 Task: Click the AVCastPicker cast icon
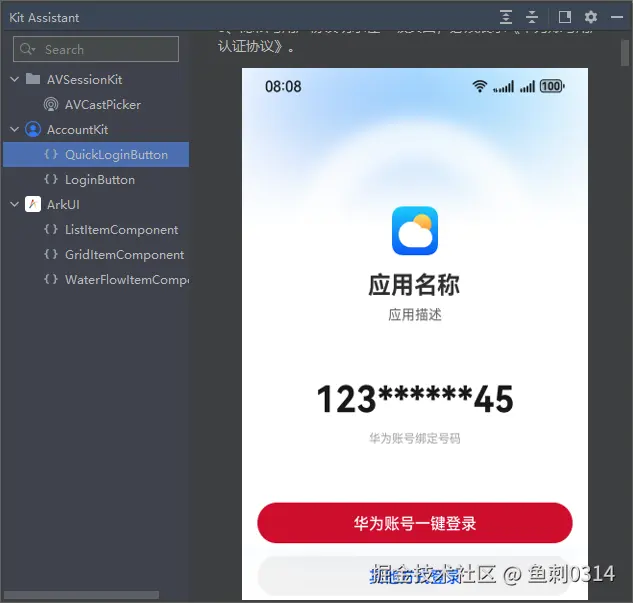(51, 105)
